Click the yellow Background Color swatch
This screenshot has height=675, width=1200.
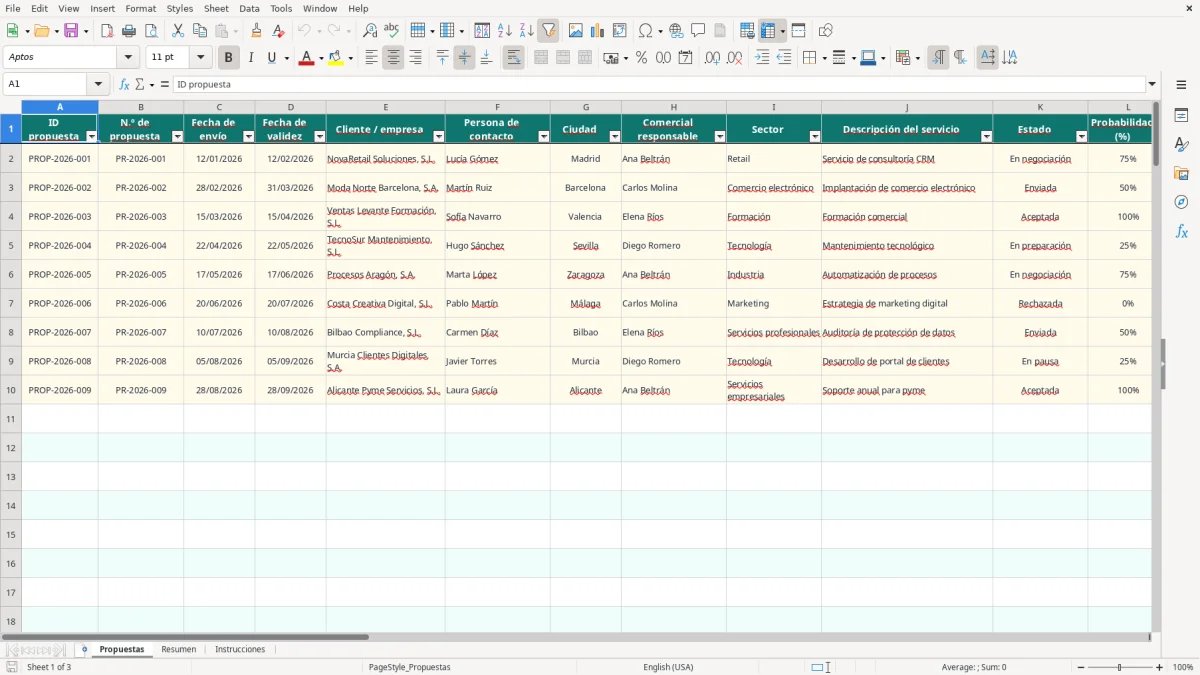pos(336,58)
